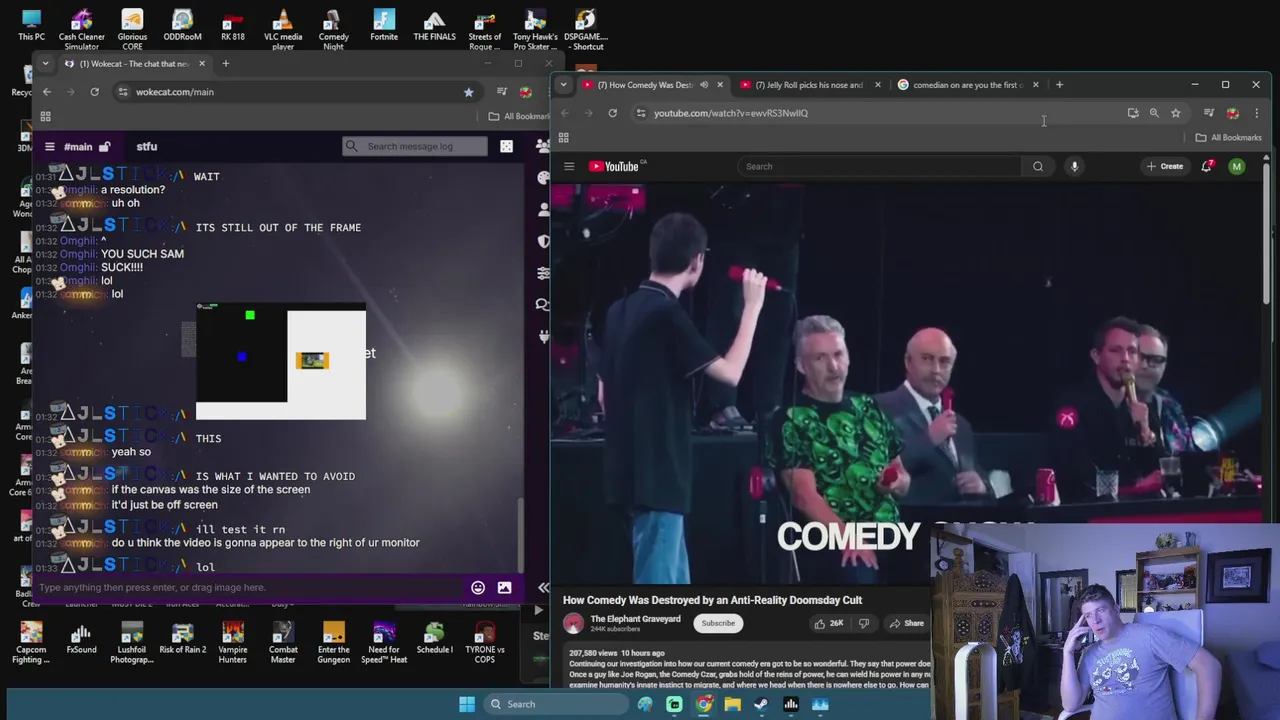Screen dimensions: 1280x720
Task: Bookmark the YouTube page with the star
Action: click(x=1176, y=113)
